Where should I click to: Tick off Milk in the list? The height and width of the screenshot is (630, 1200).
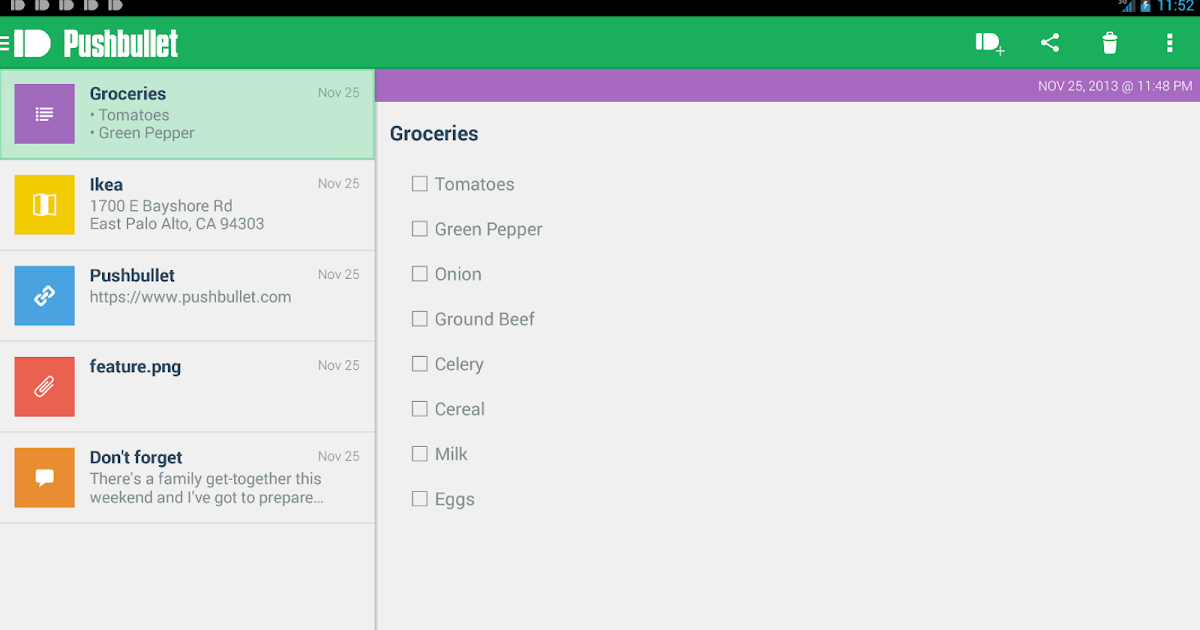click(420, 454)
